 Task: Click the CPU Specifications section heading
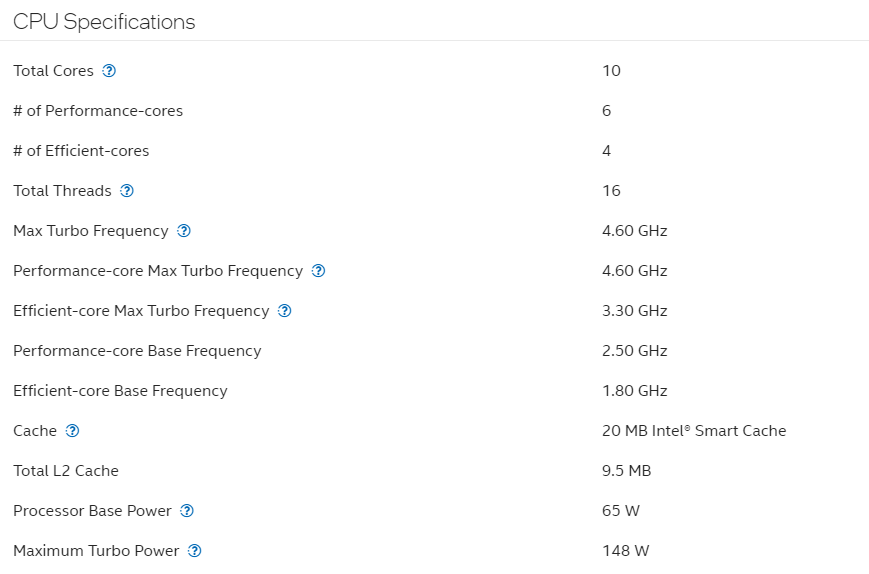click(104, 22)
